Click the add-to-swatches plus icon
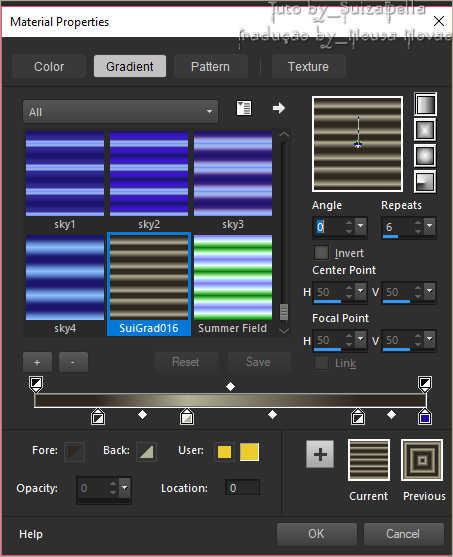This screenshot has height=557, width=453. 320,454
